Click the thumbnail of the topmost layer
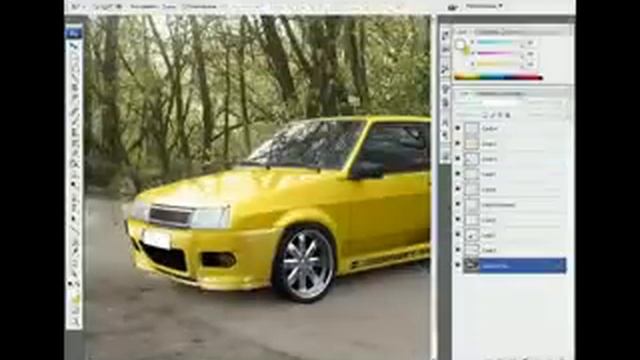The height and width of the screenshot is (360, 640). tap(471, 129)
